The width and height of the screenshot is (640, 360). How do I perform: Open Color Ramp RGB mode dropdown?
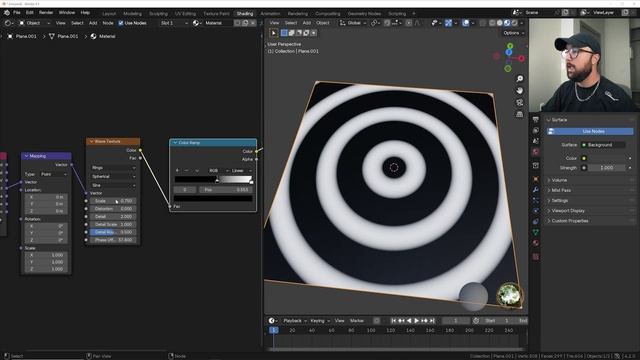click(218, 171)
